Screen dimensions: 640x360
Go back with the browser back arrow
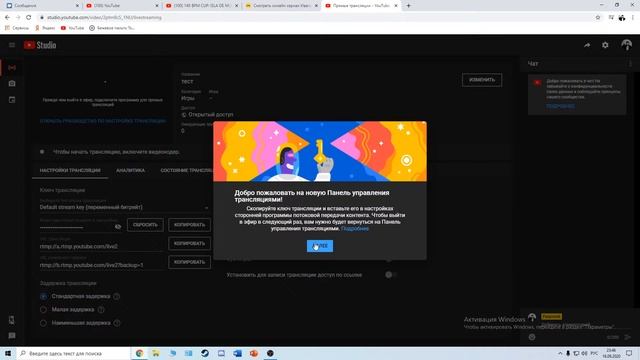pos(7,18)
